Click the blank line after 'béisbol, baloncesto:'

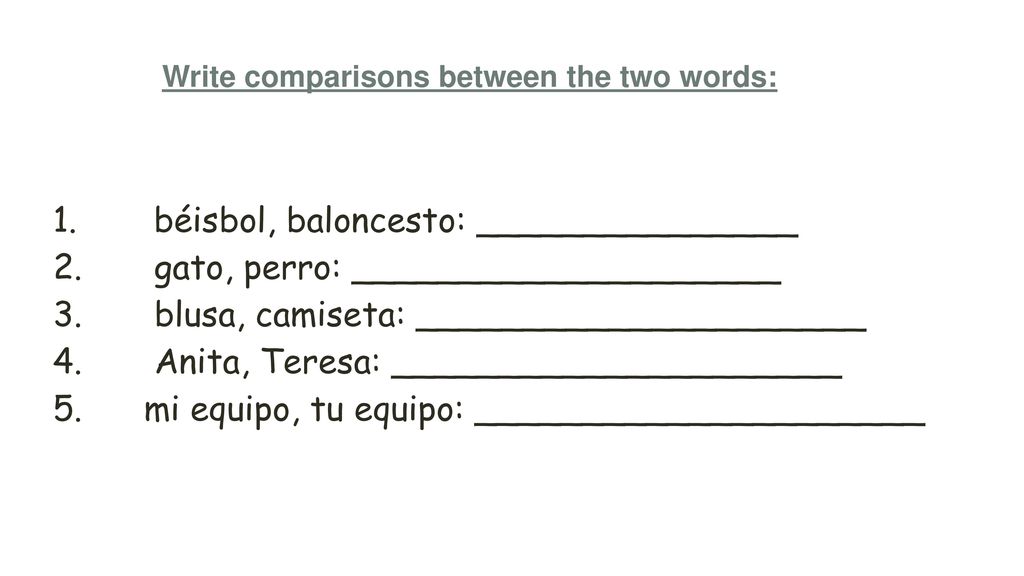pos(637,234)
